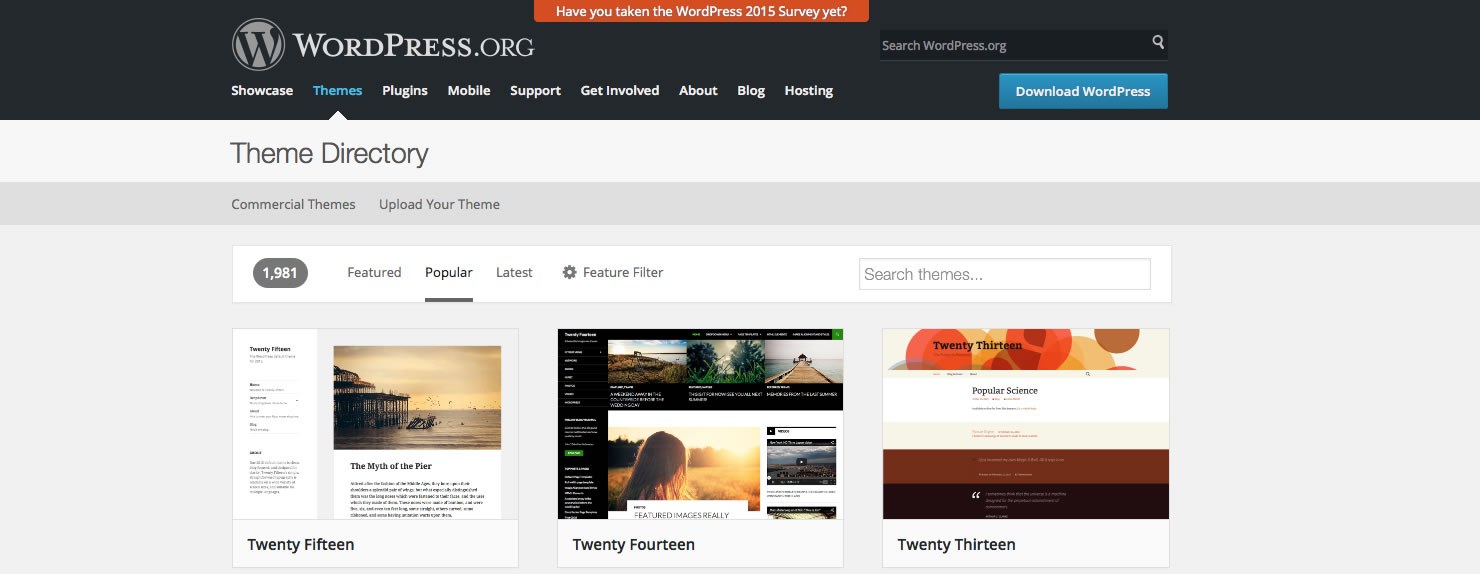Open the Twenty Fifteen theme thumbnail
The width and height of the screenshot is (1480, 574).
pos(375,424)
